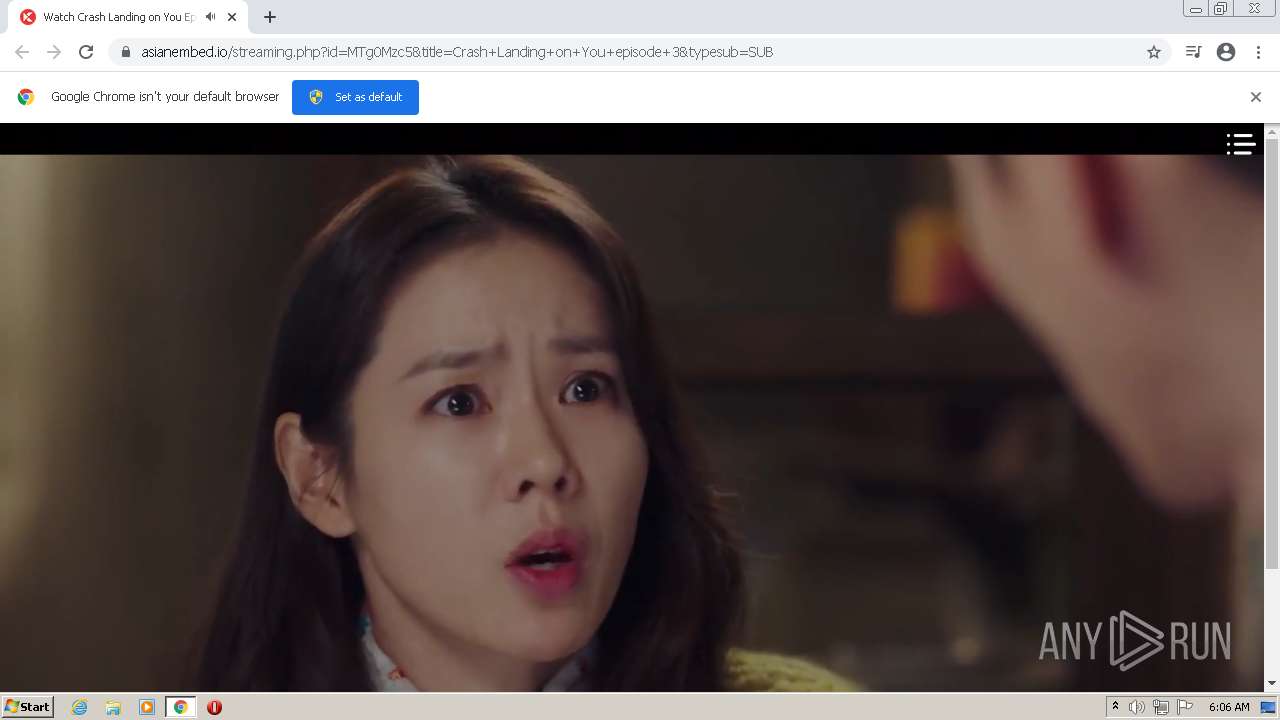This screenshot has height=720, width=1280.
Task: Dismiss the default browser notification bar
Action: click(1256, 97)
